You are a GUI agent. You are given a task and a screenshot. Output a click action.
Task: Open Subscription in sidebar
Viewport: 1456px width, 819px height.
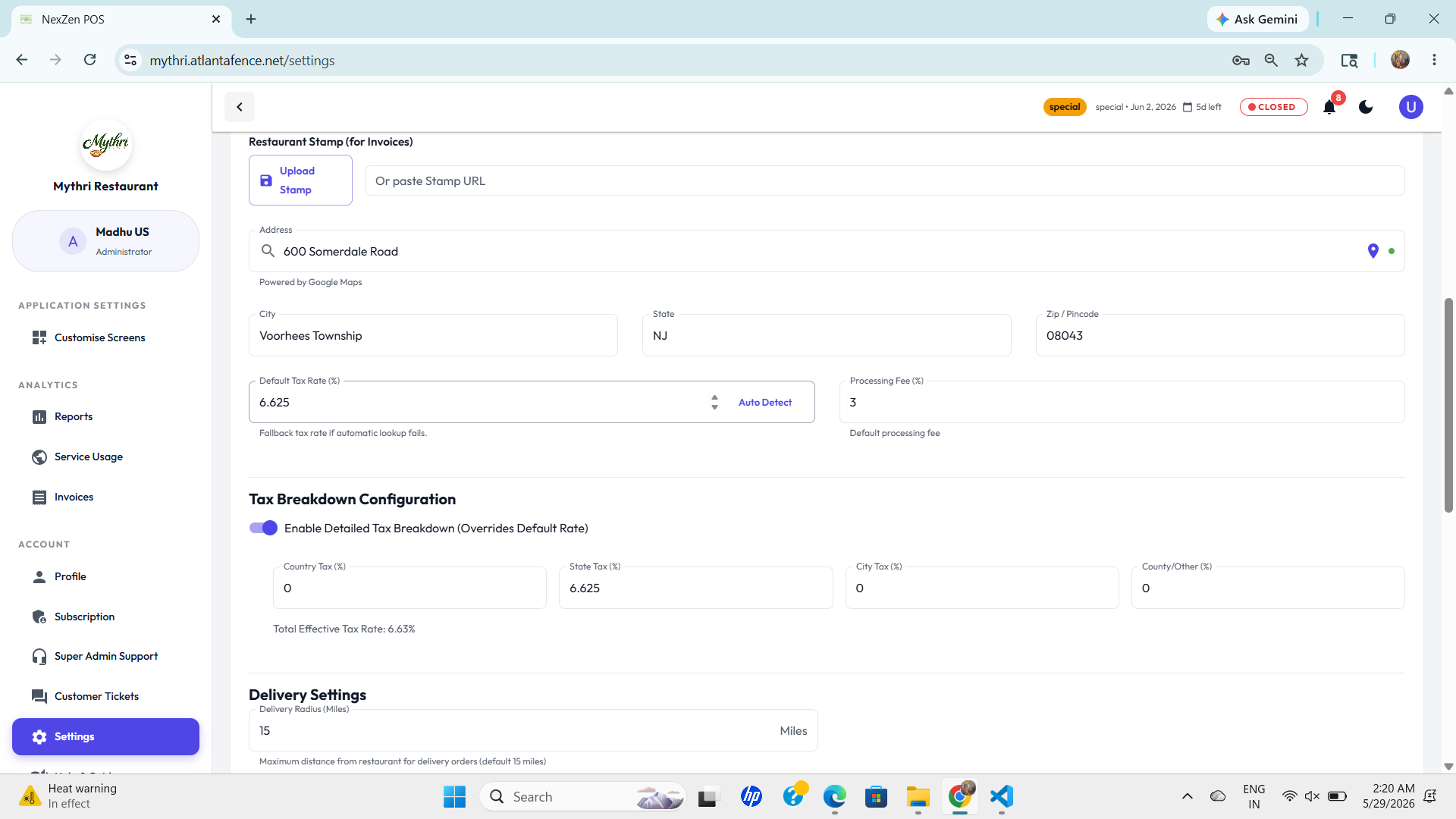[x=105, y=617]
